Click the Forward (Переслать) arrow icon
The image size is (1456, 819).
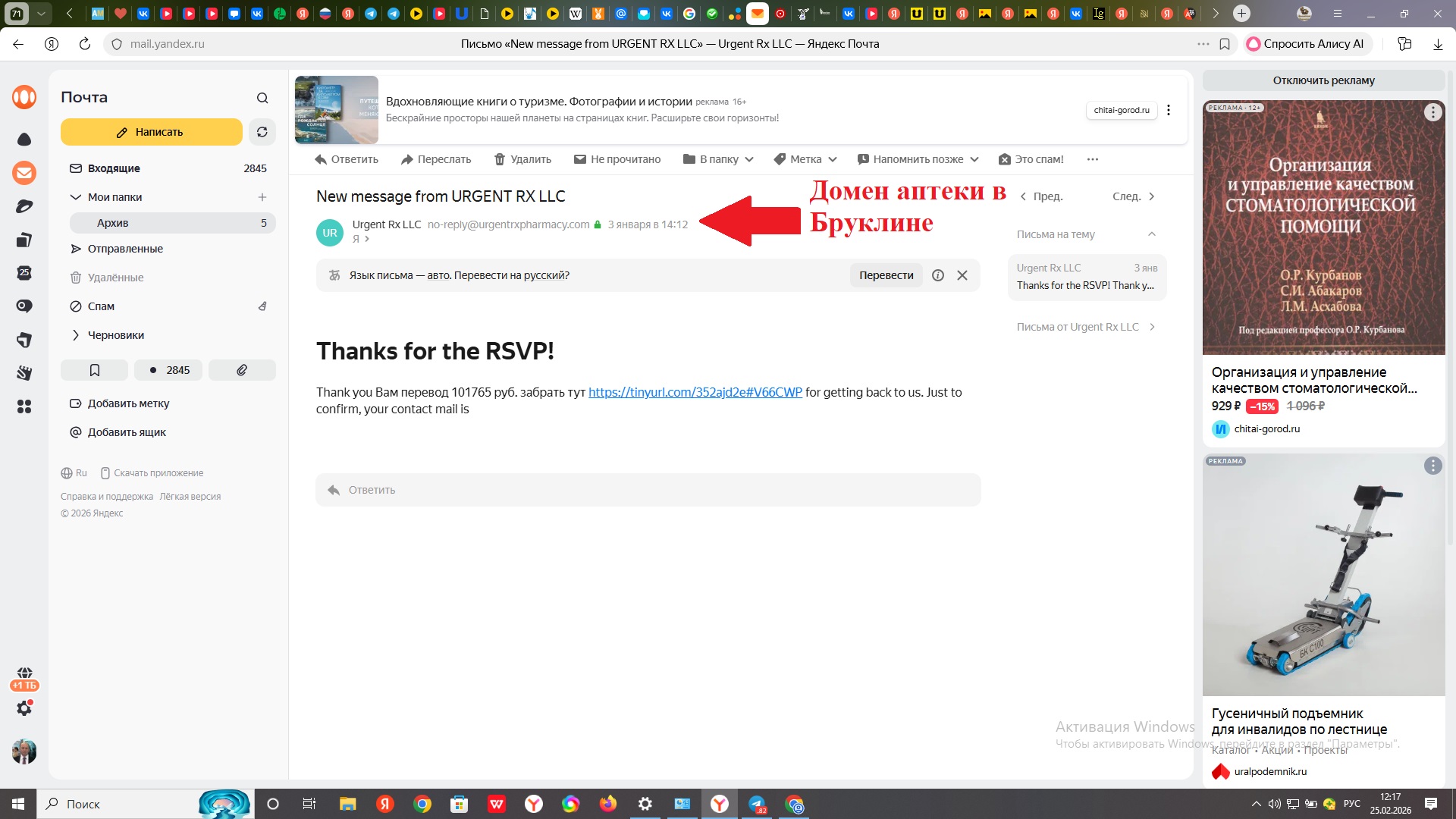coord(407,159)
